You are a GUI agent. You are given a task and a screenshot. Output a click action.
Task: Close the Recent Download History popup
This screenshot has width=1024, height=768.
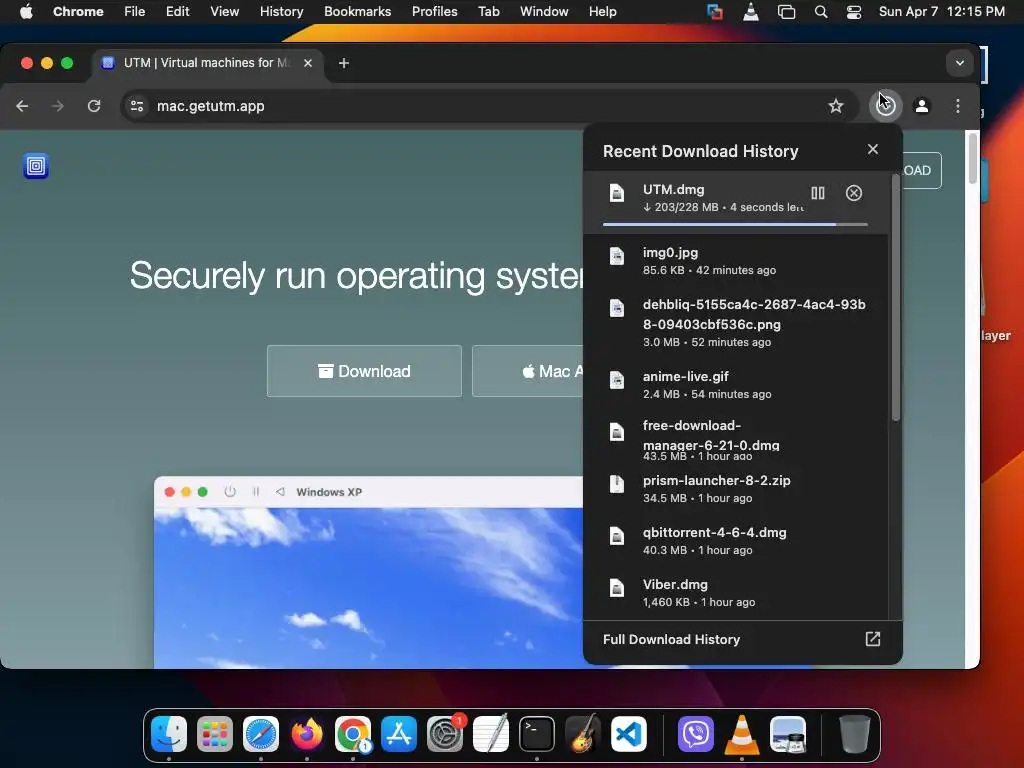[x=872, y=150]
